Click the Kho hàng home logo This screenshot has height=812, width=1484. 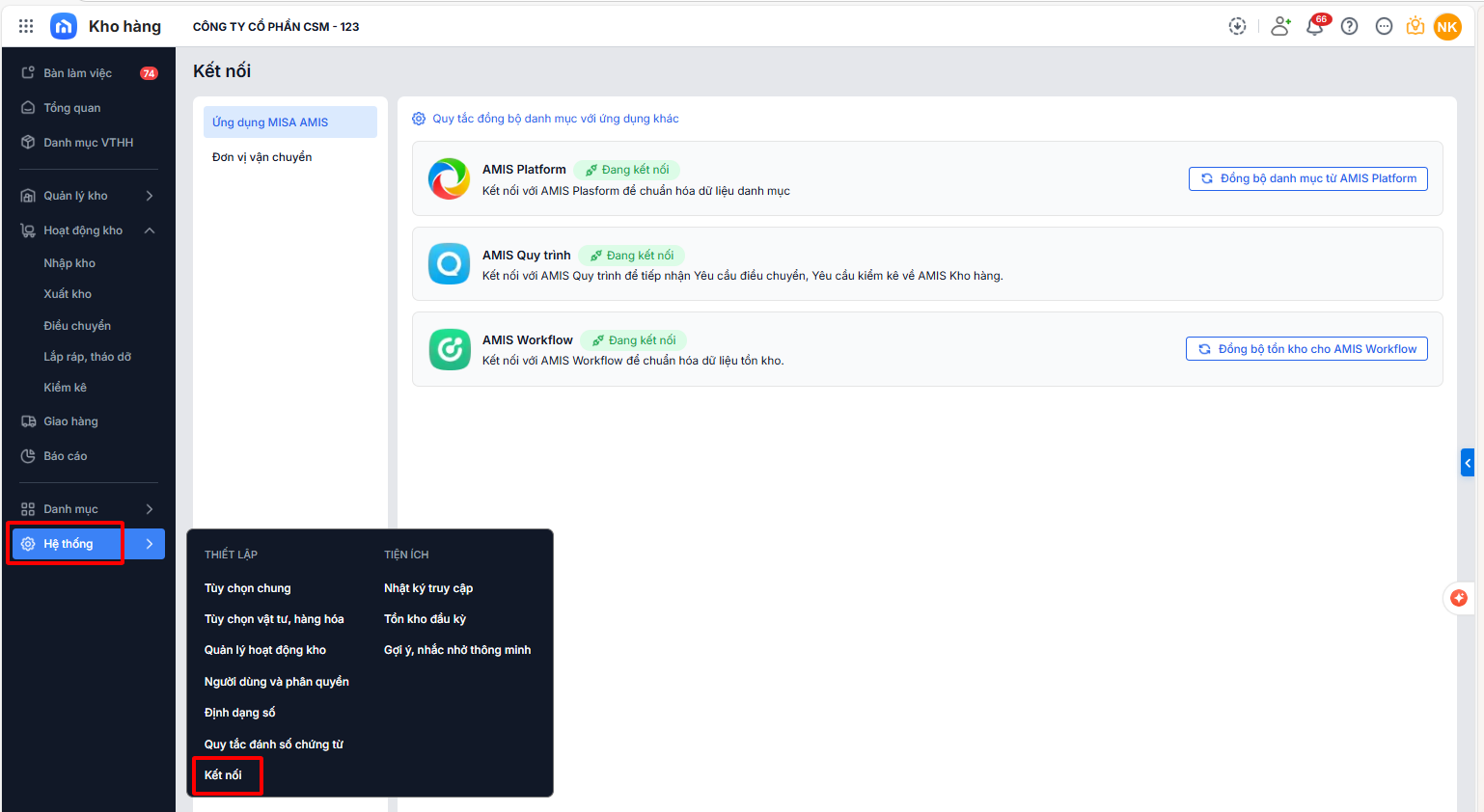(64, 26)
